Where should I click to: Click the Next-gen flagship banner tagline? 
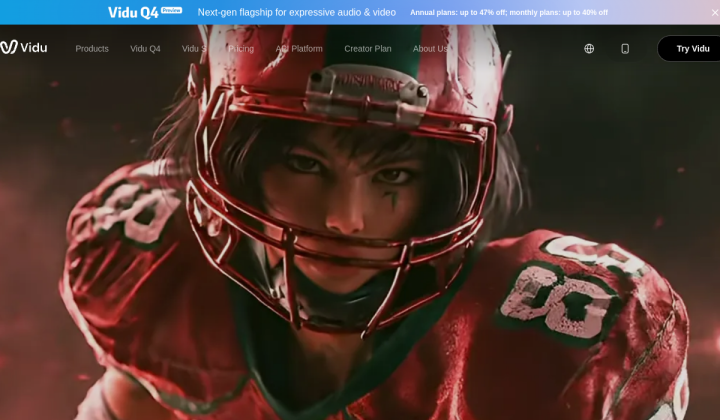click(x=297, y=12)
